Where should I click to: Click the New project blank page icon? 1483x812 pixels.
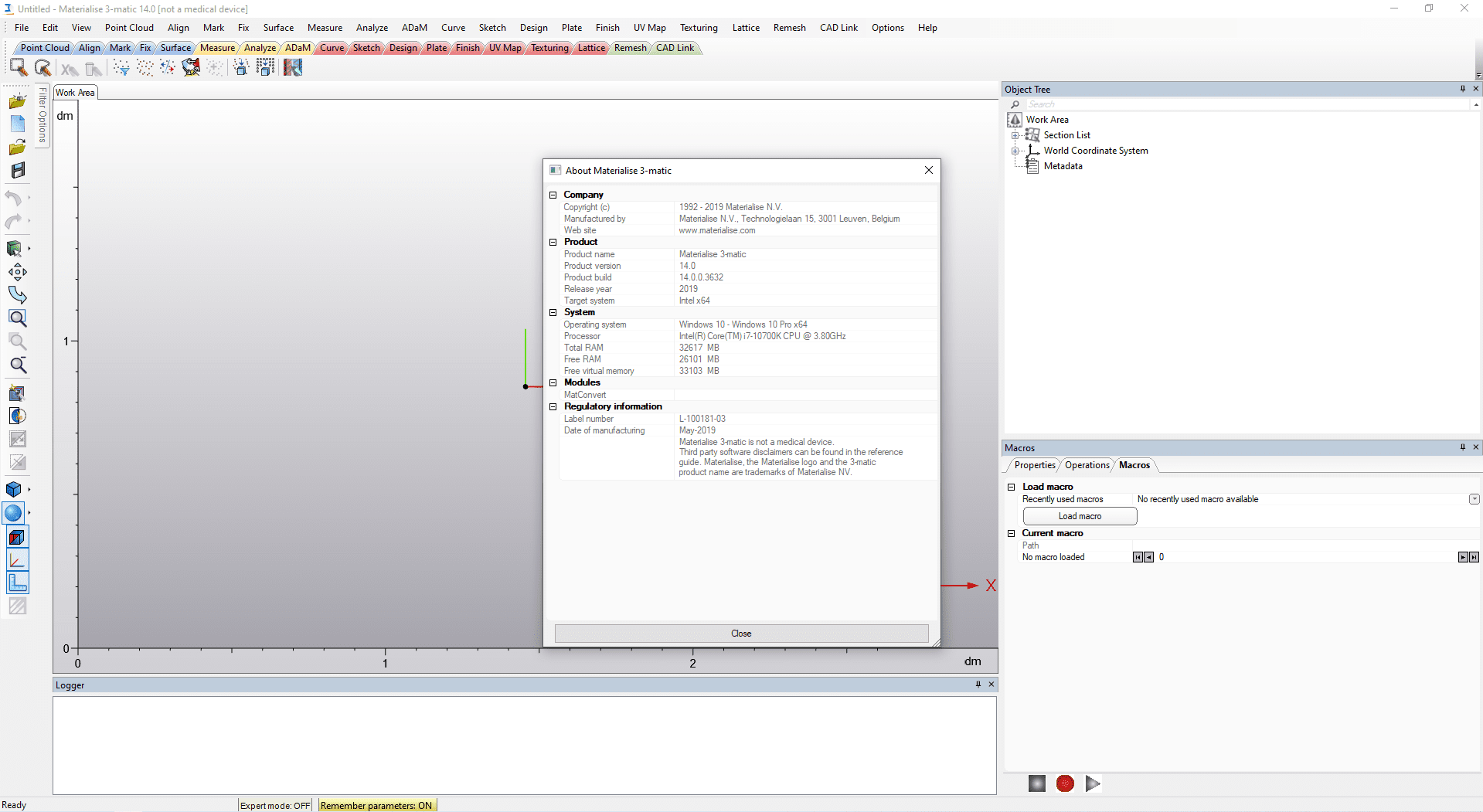[x=18, y=124]
